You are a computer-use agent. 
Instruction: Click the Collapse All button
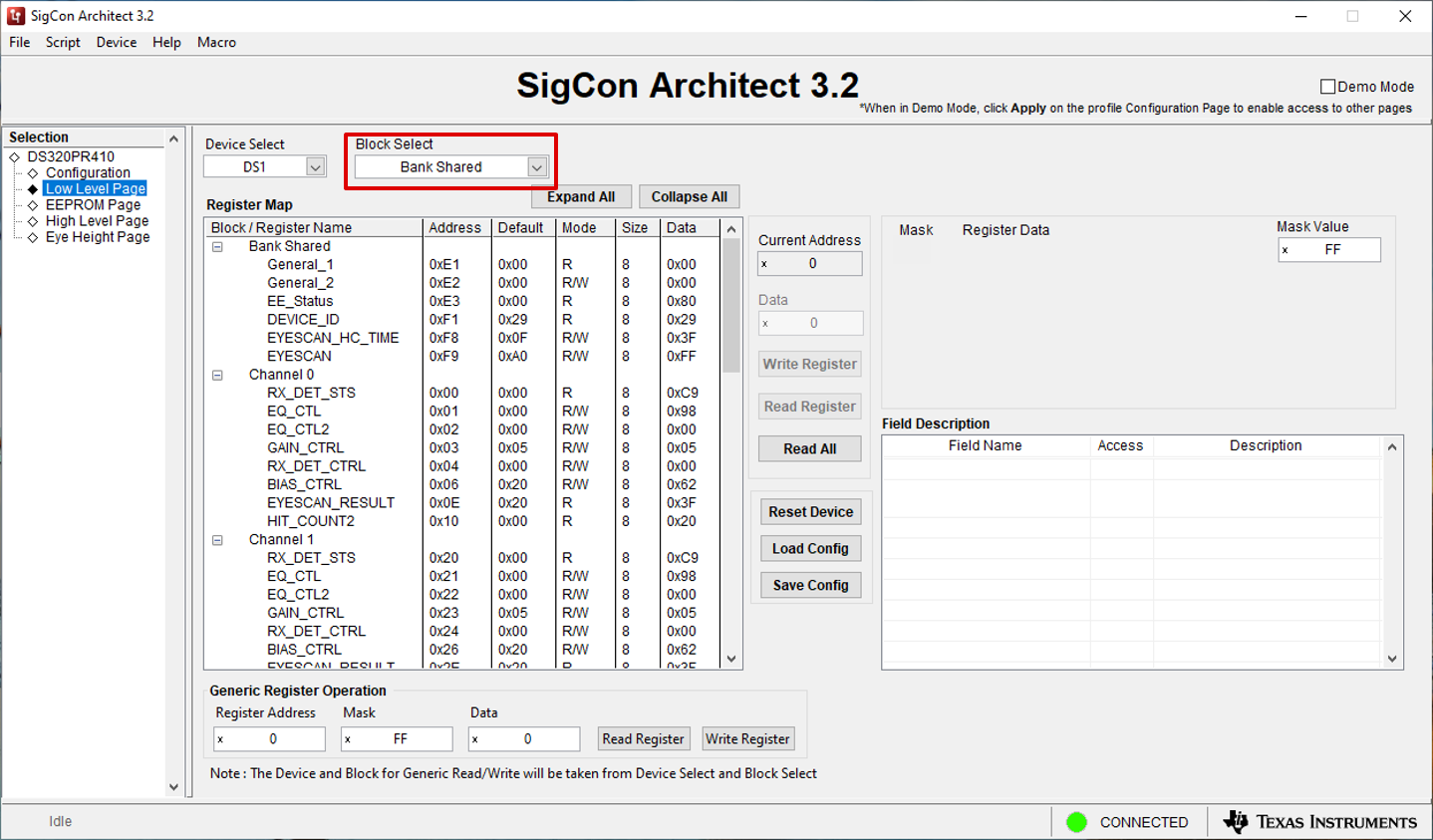[x=690, y=196]
